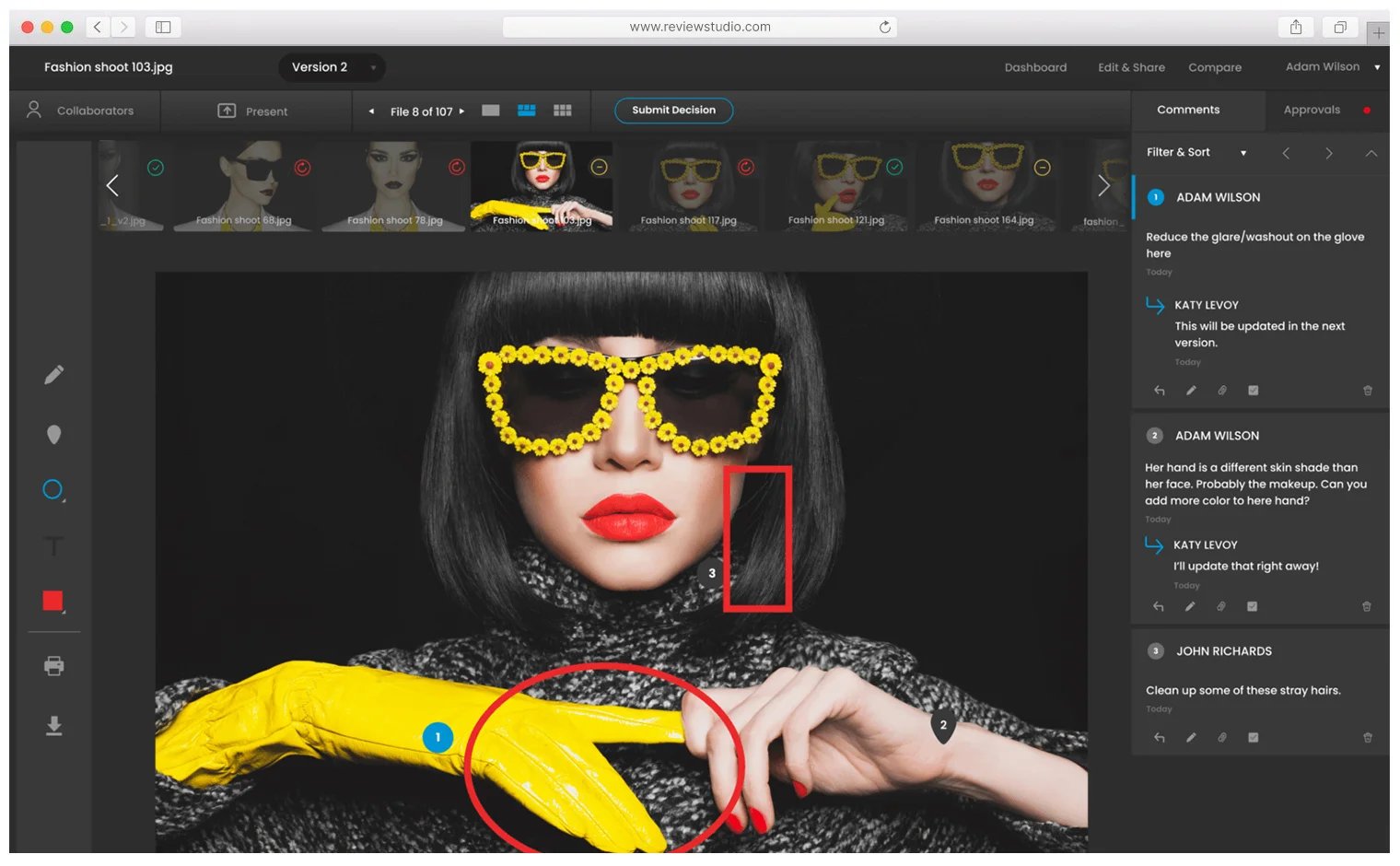
Task: Open the Collaborators panel
Action: coord(81,111)
